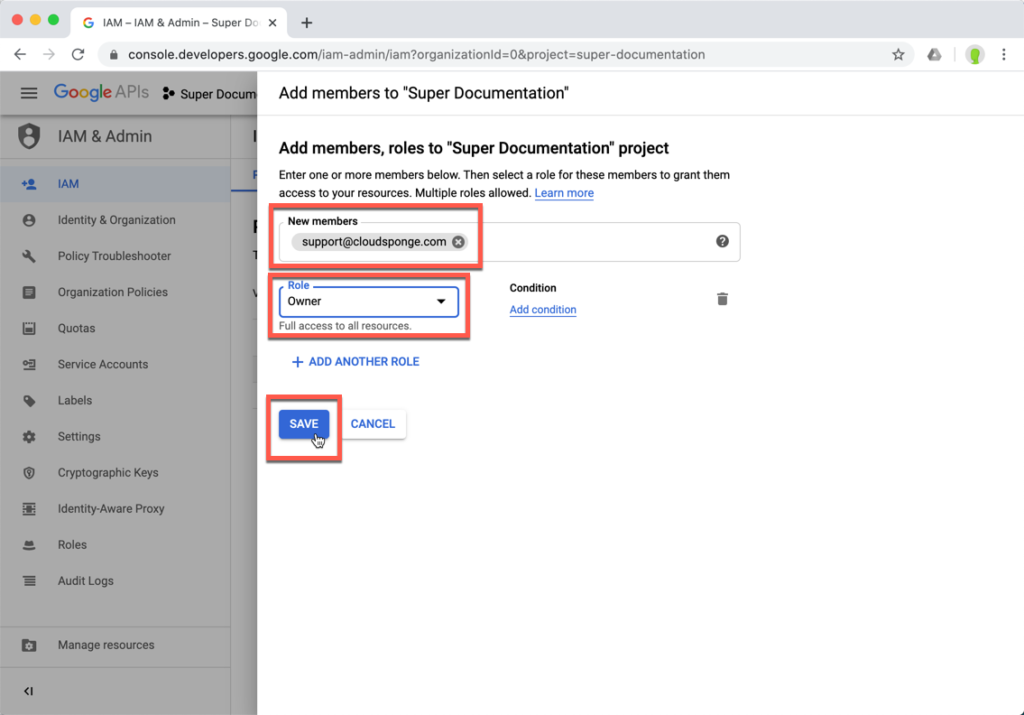Screen dimensions: 1024x715
Task: Click the Settings gear icon
Action: [29, 437]
